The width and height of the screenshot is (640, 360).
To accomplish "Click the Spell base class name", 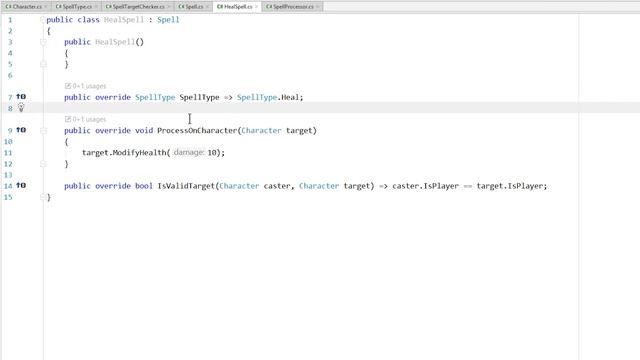I will click(168, 20).
